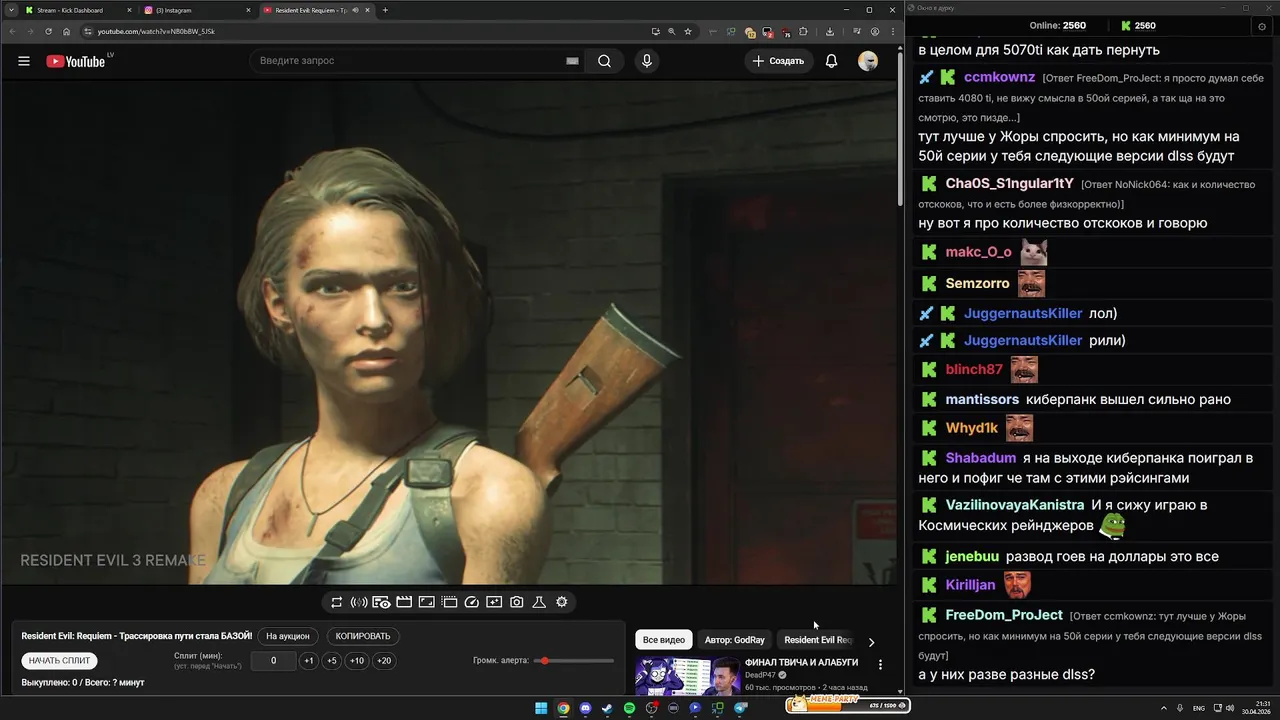This screenshot has width=1280, height=720.
Task: Click the zoom magnifier in the address bar
Action: tap(671, 31)
